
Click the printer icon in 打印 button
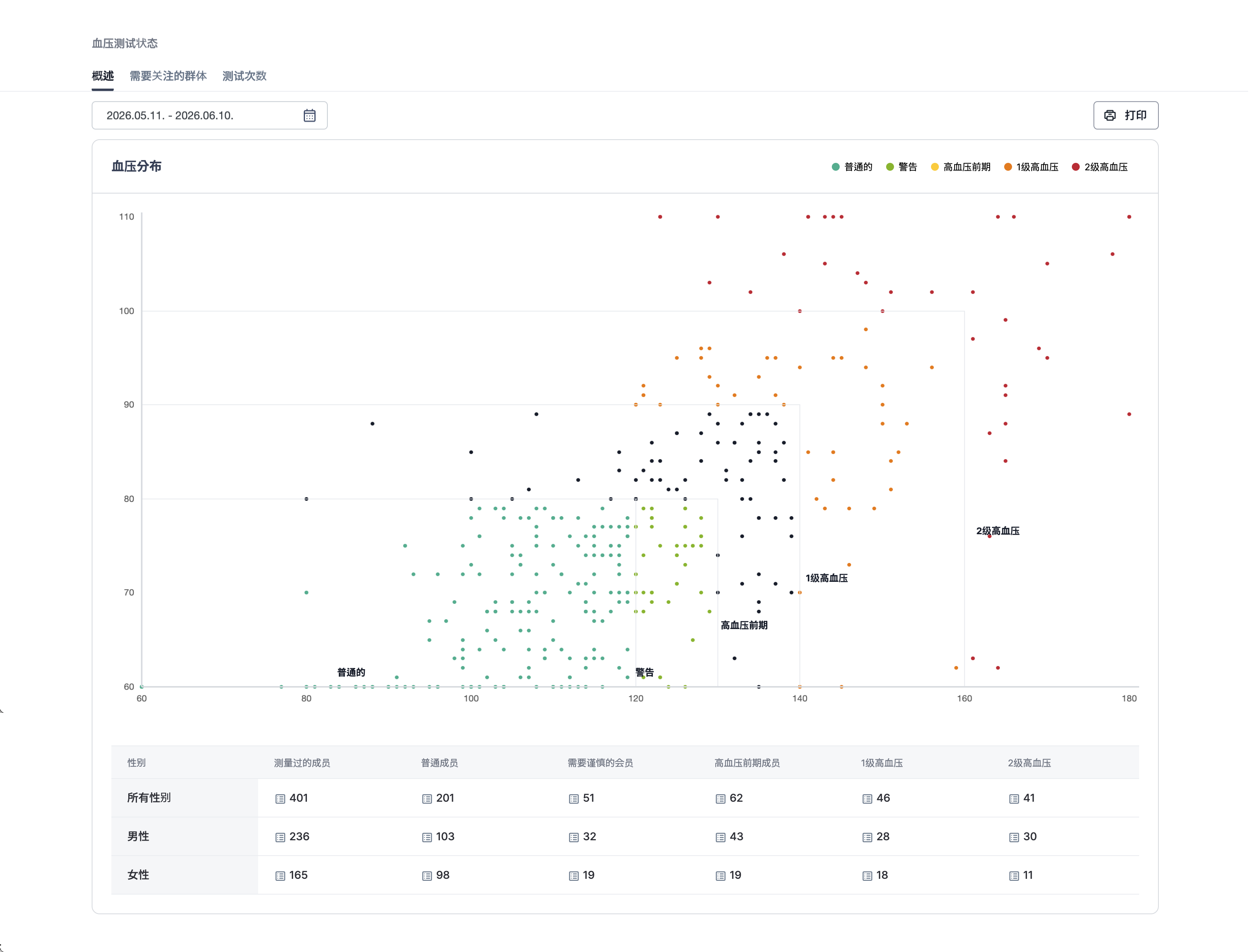pos(1110,116)
